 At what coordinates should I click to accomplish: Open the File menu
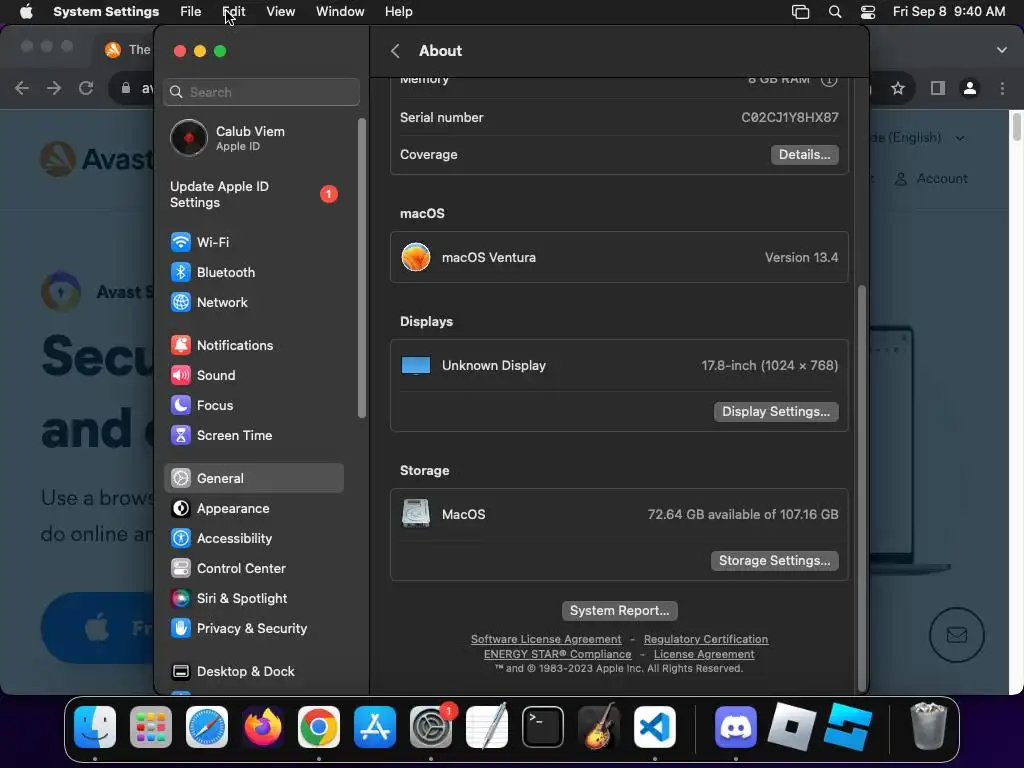point(191,12)
